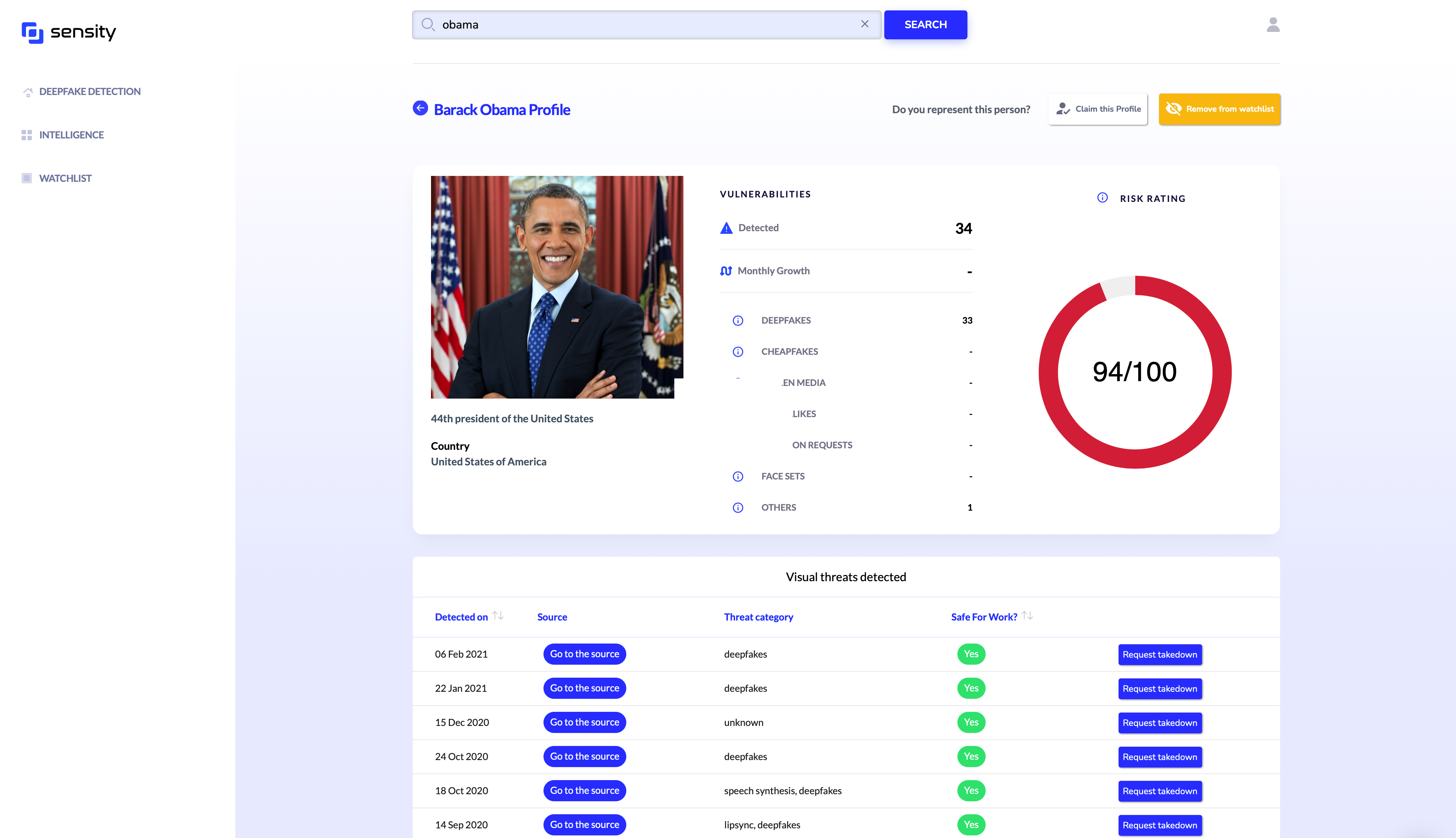Open Intelligence section in sidebar

(x=71, y=135)
